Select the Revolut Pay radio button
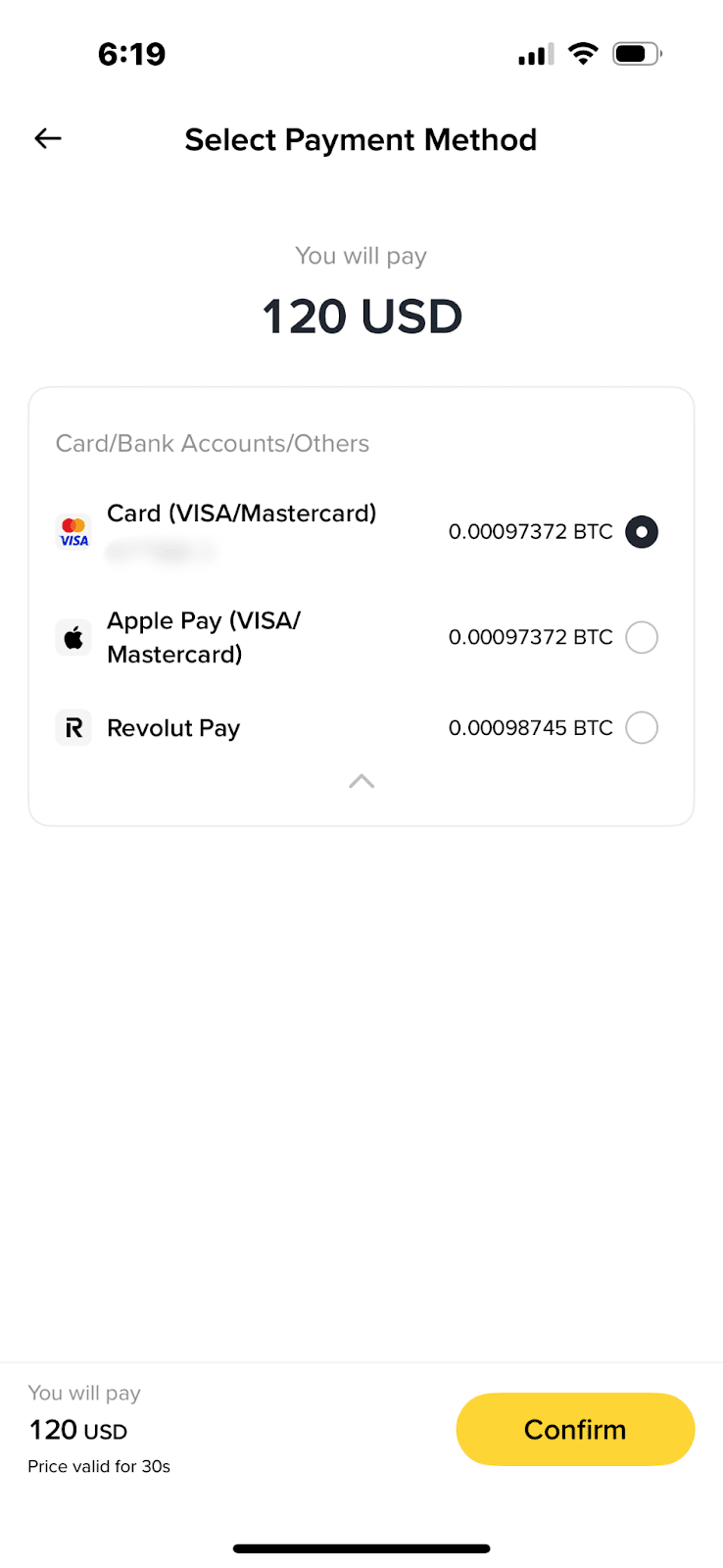This screenshot has width=723, height=1568. 642,728
